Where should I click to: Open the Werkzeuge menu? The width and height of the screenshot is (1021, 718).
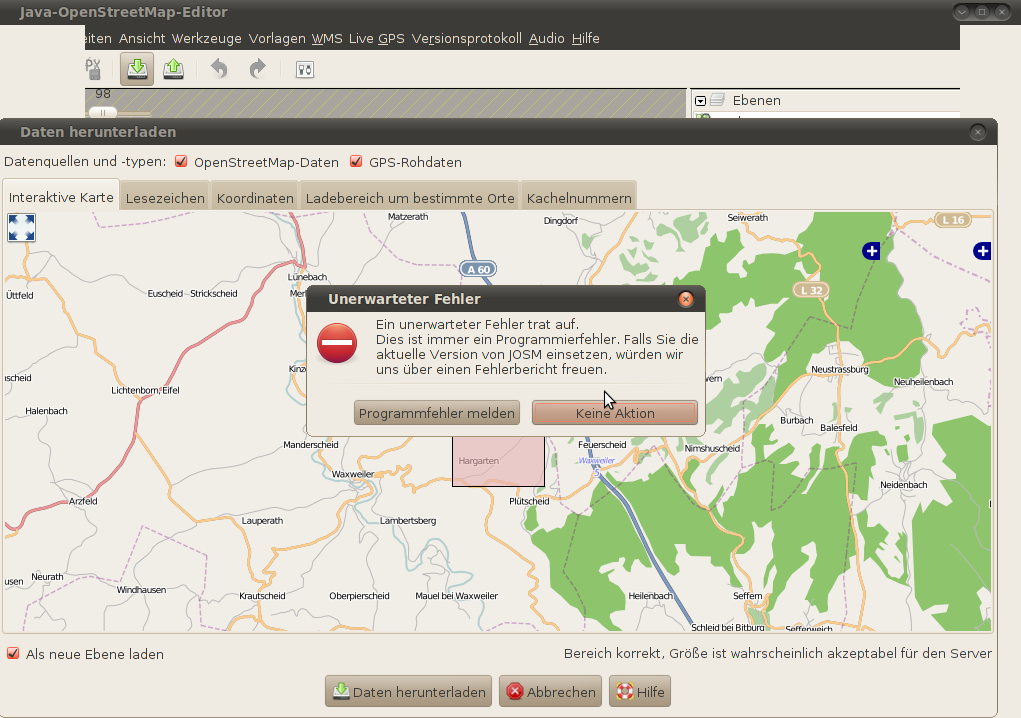pyautogui.click(x=206, y=38)
